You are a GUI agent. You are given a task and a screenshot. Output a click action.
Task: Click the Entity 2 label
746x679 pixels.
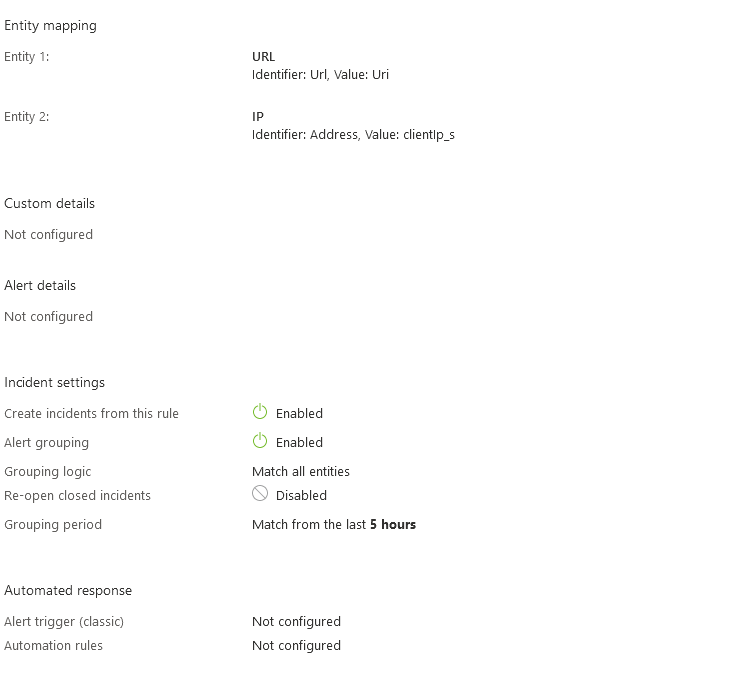(x=27, y=117)
